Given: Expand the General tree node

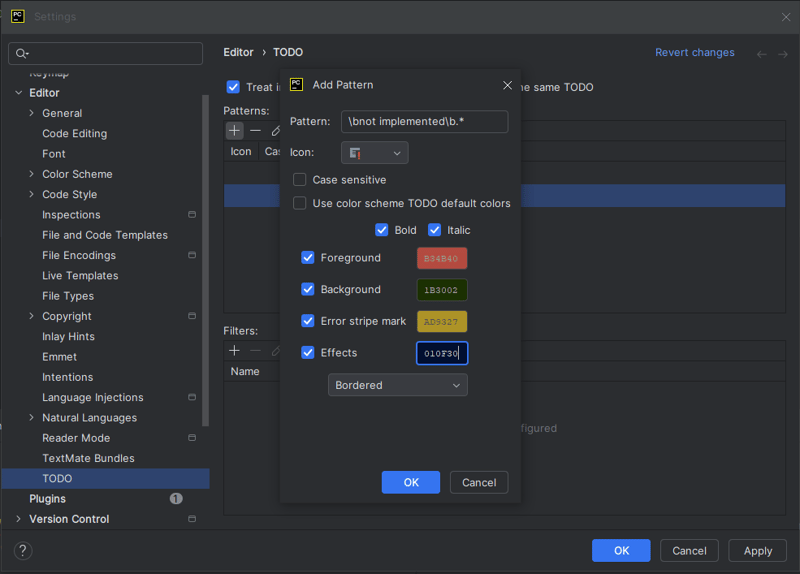Looking at the screenshot, I should pyautogui.click(x=32, y=113).
